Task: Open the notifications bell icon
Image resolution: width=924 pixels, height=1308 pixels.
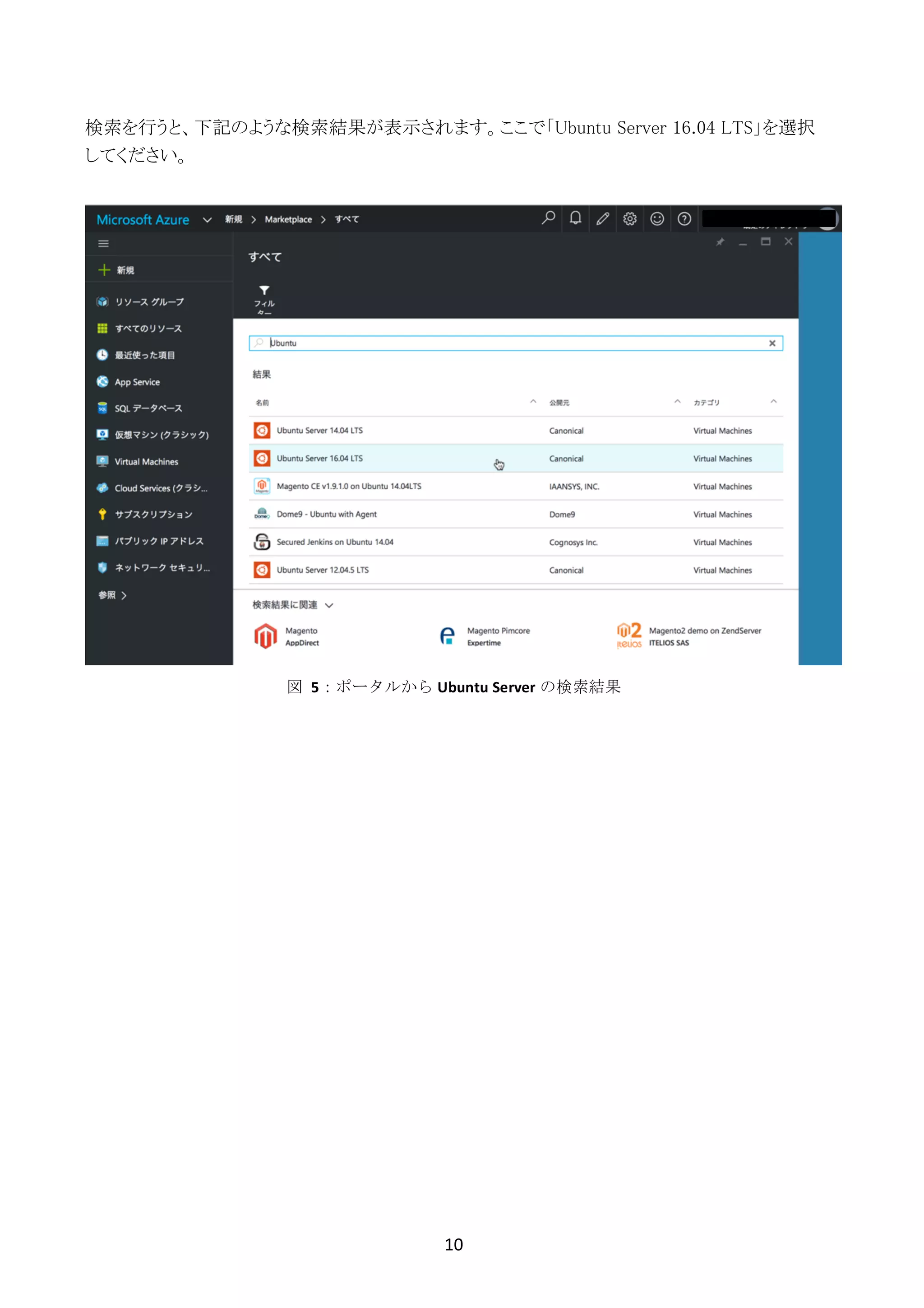Action: 576,218
